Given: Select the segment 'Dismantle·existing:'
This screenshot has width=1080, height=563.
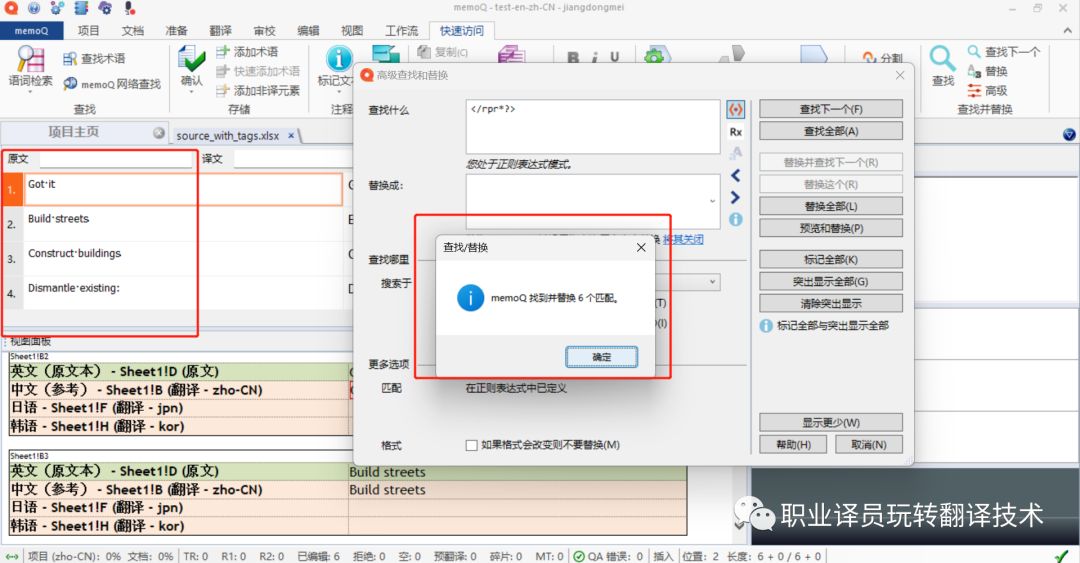Looking at the screenshot, I should [x=74, y=288].
